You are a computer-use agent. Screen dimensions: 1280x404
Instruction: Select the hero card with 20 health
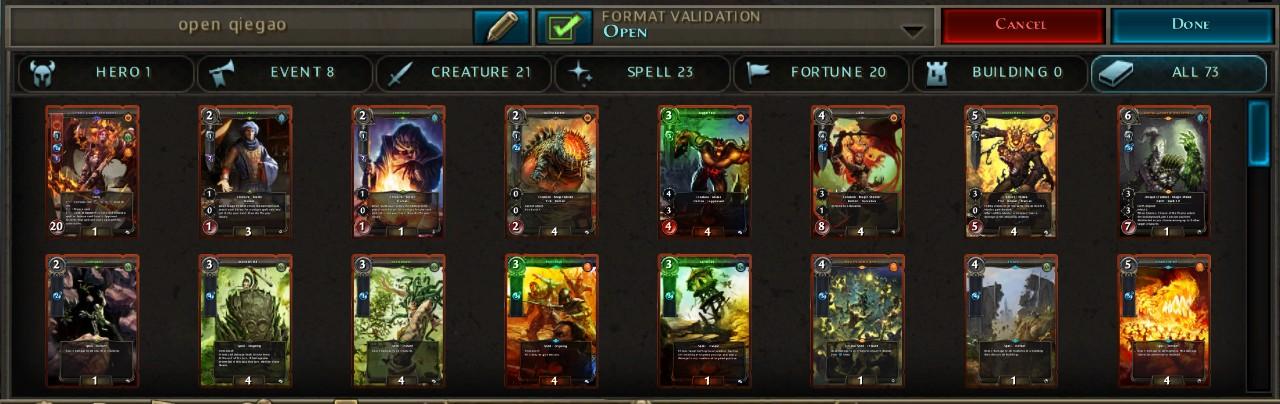click(92, 172)
